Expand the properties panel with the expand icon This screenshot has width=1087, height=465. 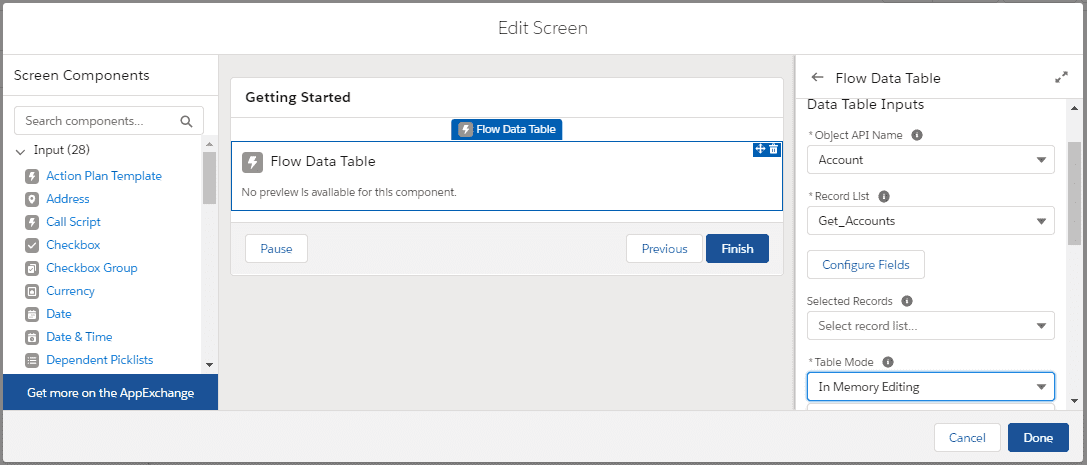click(x=1061, y=78)
